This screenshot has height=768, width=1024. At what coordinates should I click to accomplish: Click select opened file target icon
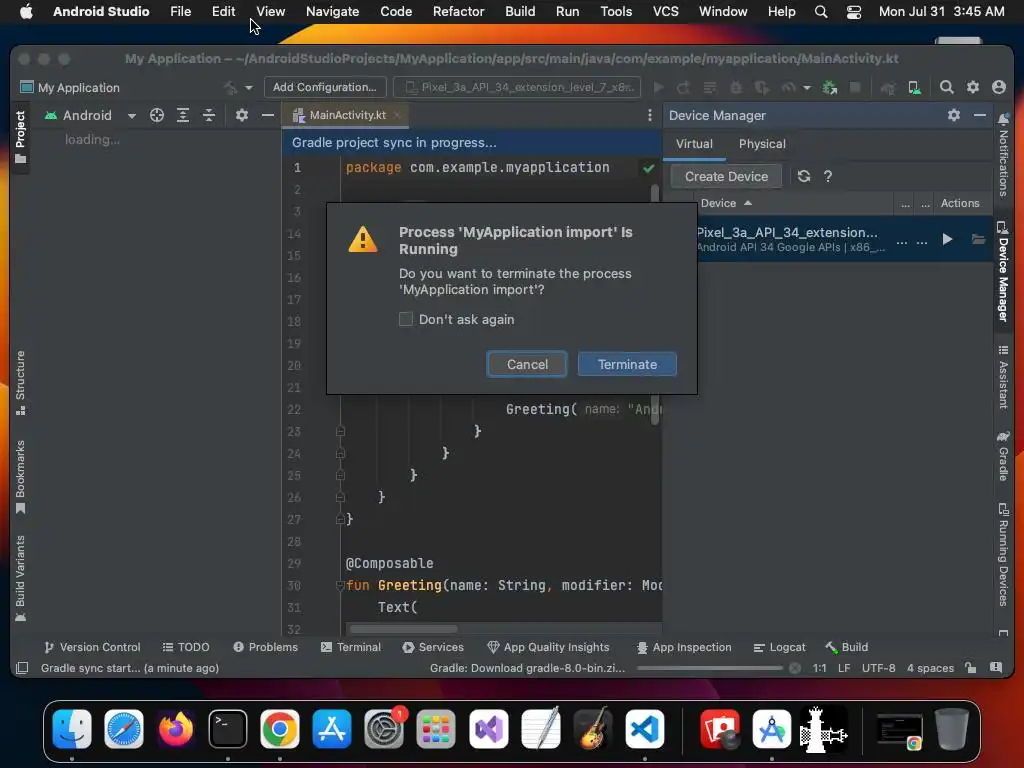tap(157, 116)
